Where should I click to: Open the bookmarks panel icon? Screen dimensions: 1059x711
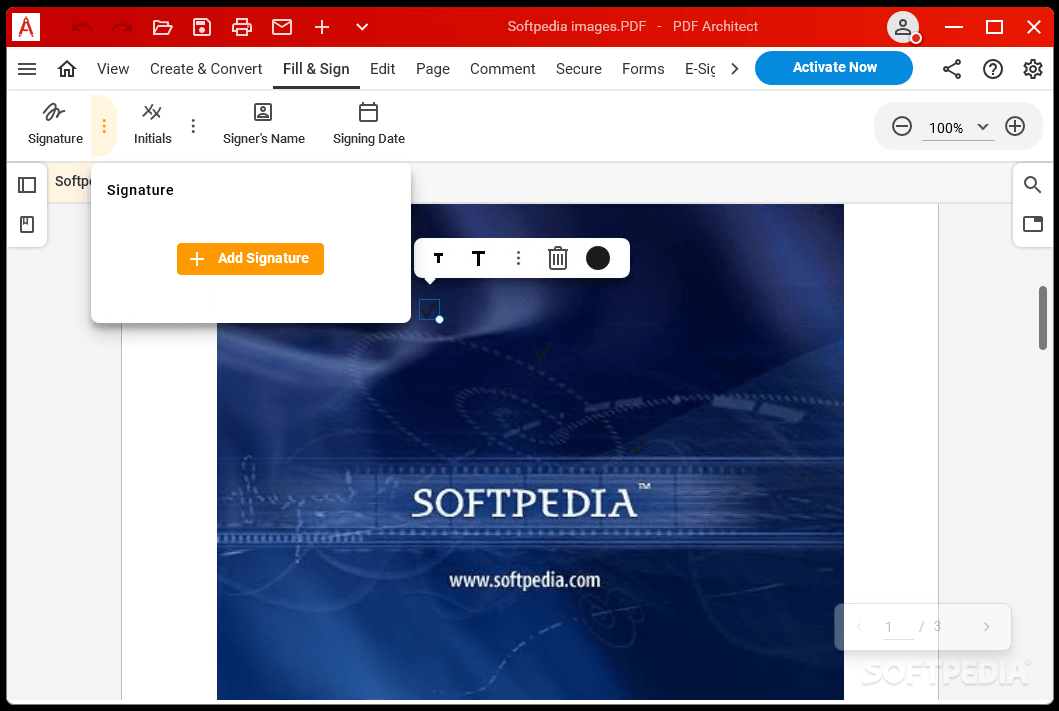27,224
